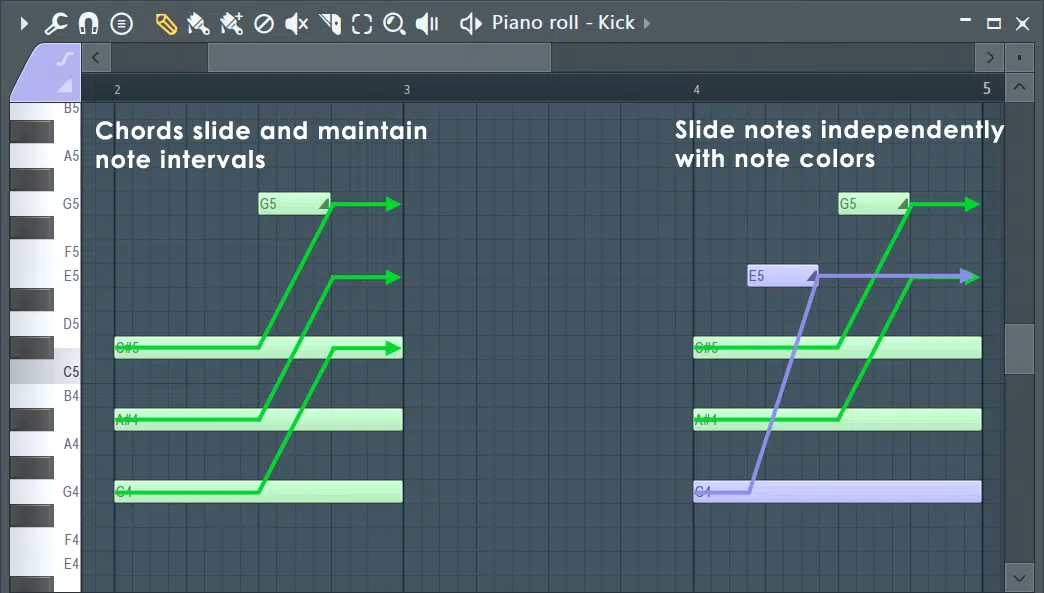Viewport: 1044px width, 593px height.
Task: Click bar 4 on the timeline ruler
Action: (x=696, y=90)
